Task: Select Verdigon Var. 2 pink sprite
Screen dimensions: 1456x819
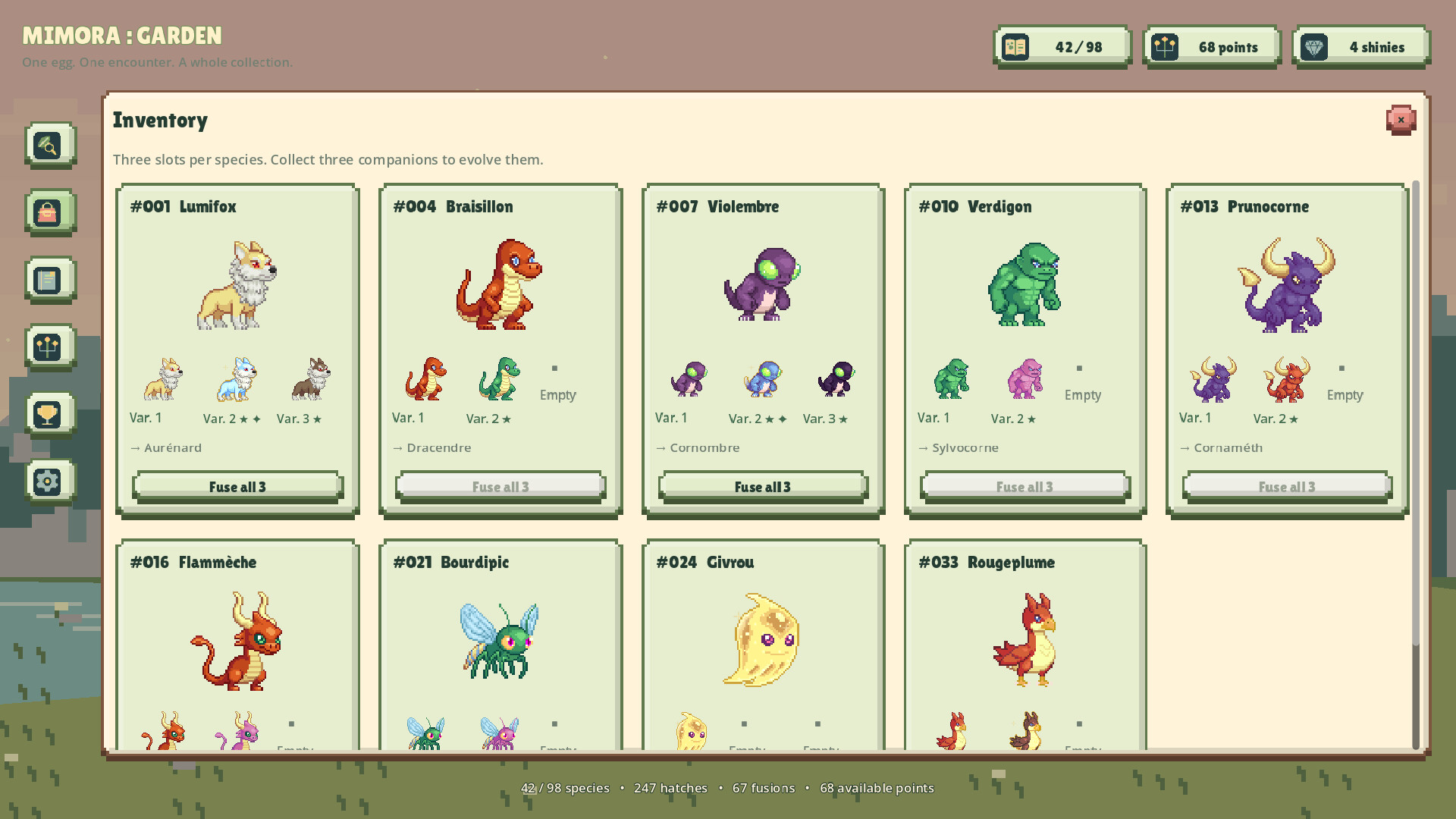Action: [x=1025, y=379]
